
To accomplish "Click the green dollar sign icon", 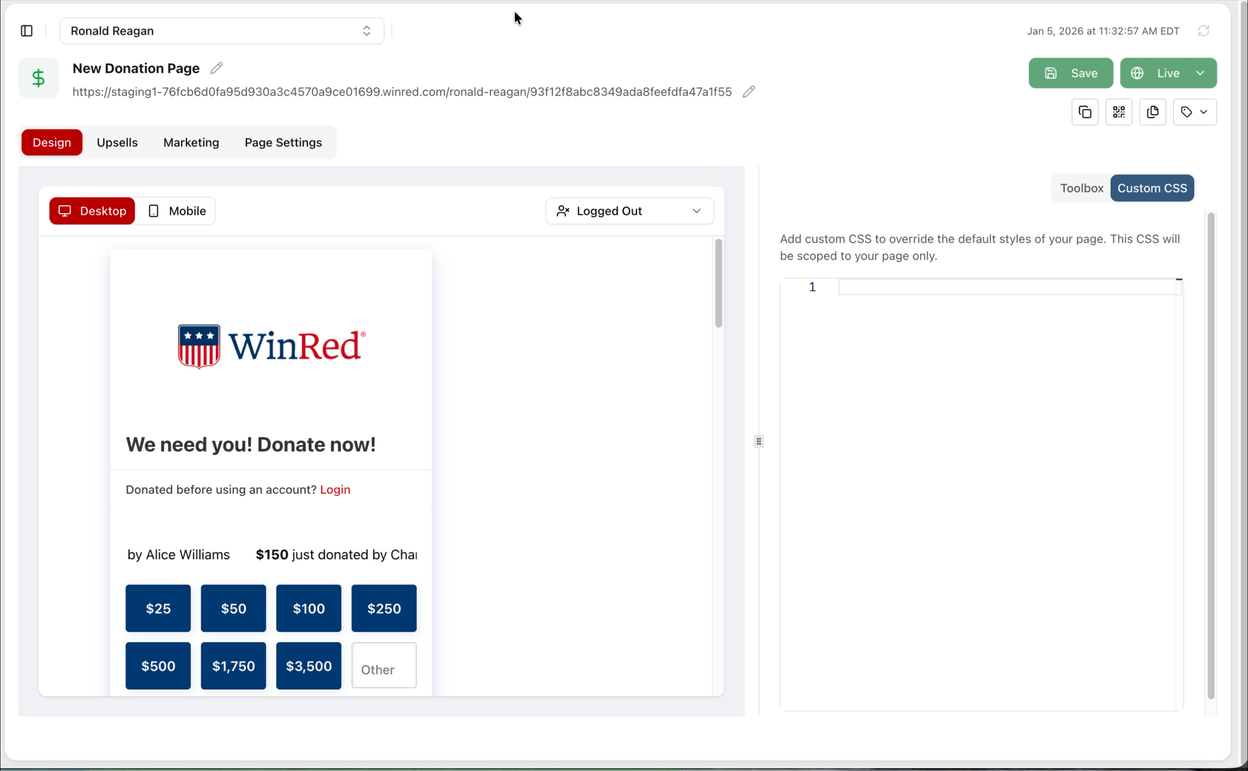I will 38,78.
